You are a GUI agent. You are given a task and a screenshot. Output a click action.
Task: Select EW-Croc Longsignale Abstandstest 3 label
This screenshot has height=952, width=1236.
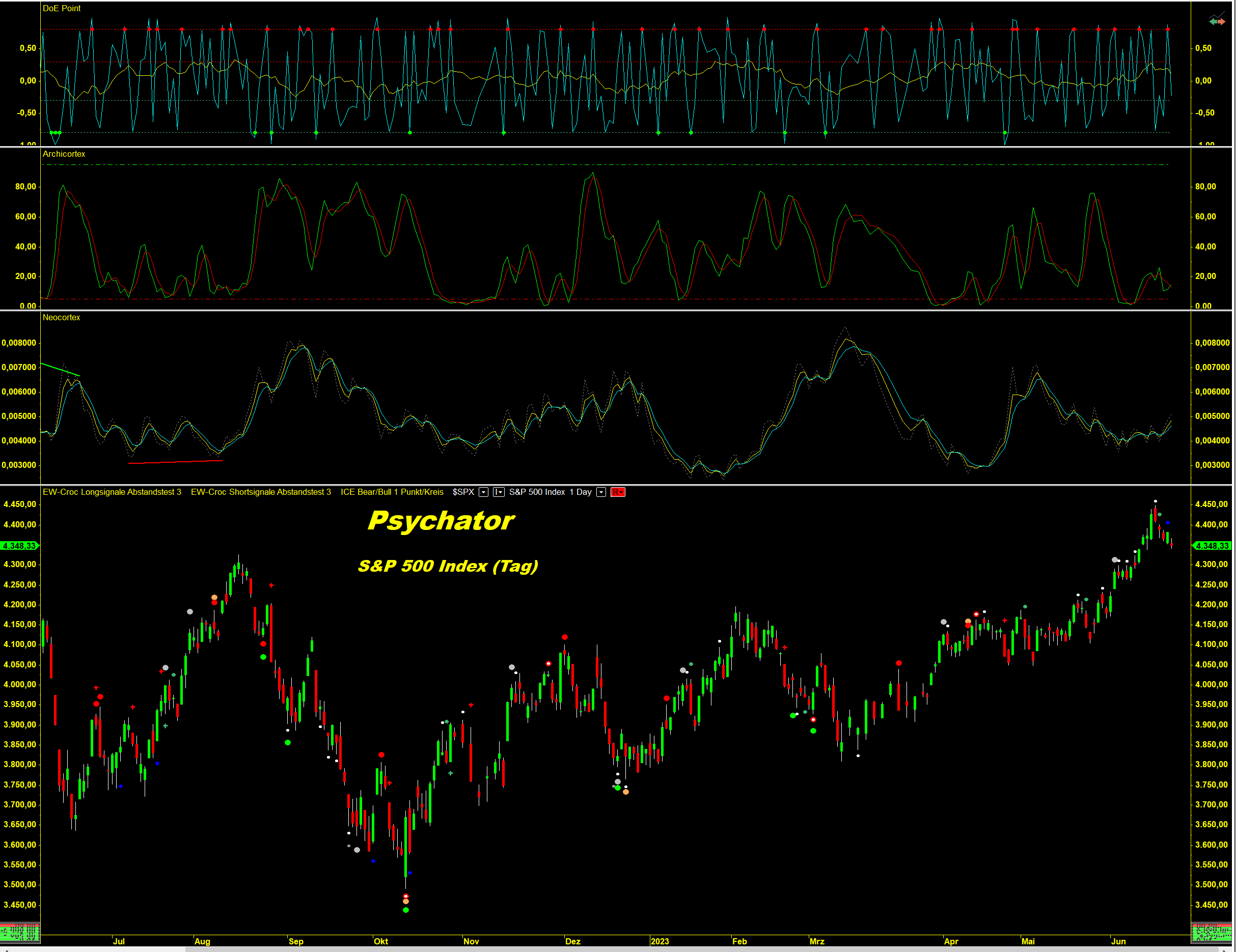click(112, 492)
